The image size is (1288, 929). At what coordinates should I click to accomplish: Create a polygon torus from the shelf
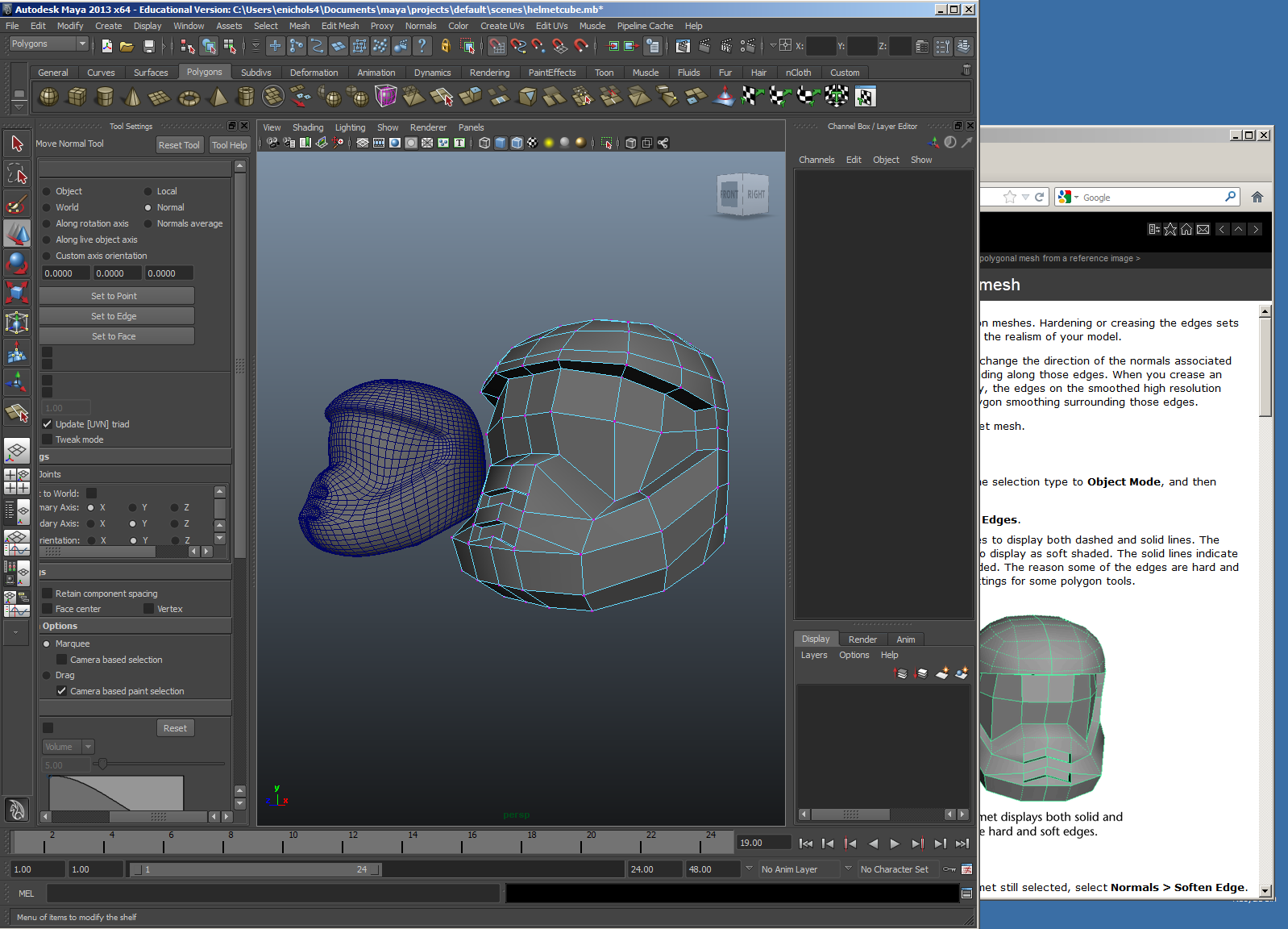(189, 98)
